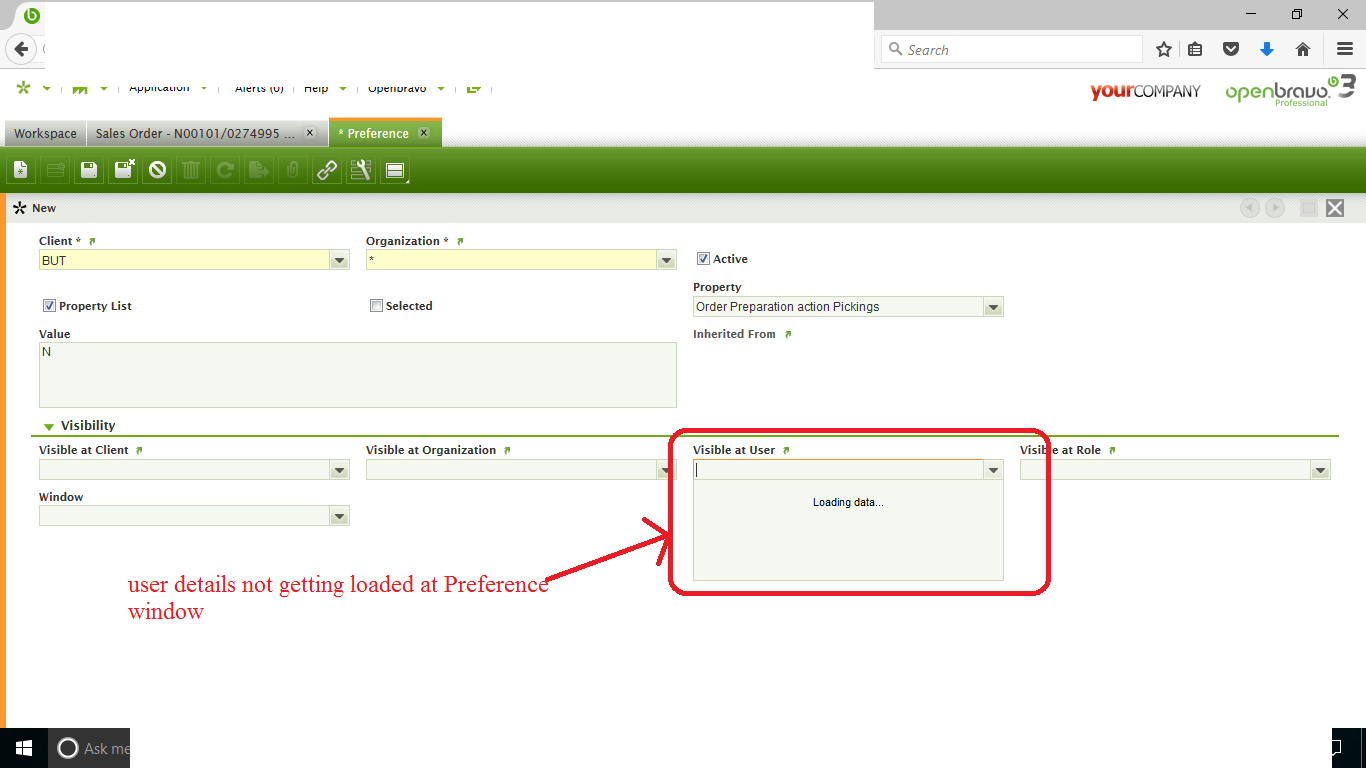Viewport: 1366px width, 768px height.
Task: Click the wrench Personalization toolbar icon
Action: click(x=361, y=171)
